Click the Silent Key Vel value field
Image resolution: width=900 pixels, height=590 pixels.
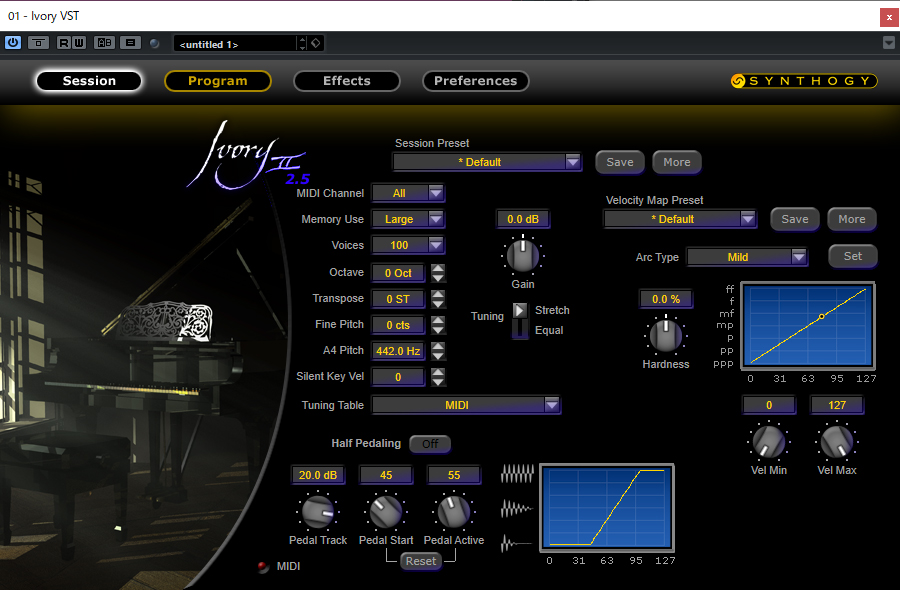(398, 377)
